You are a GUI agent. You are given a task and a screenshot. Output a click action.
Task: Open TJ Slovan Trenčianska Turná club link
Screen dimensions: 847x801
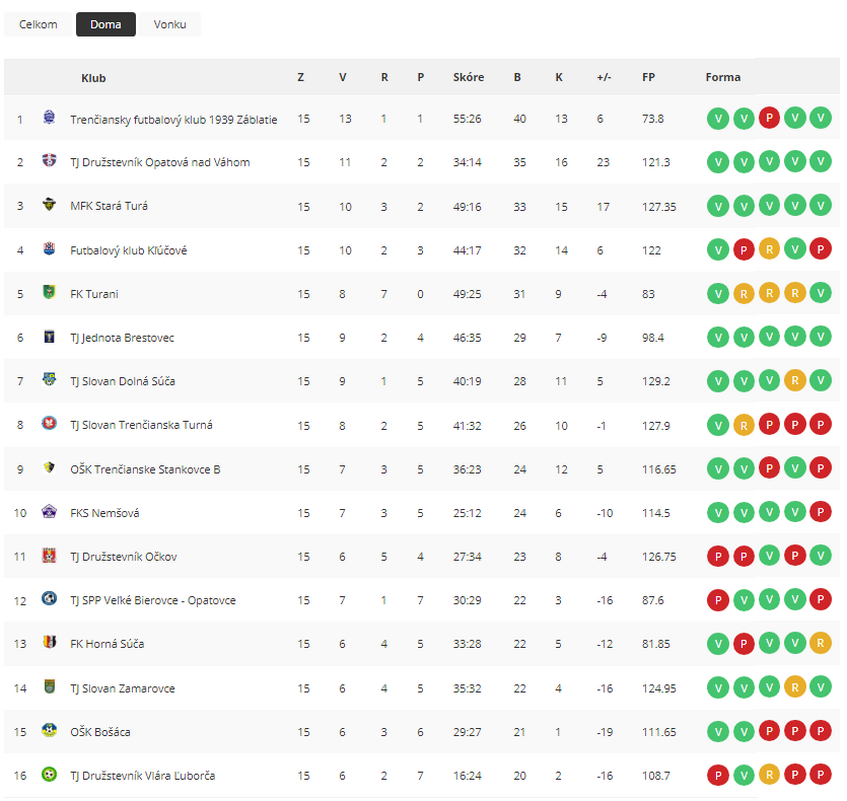point(141,425)
